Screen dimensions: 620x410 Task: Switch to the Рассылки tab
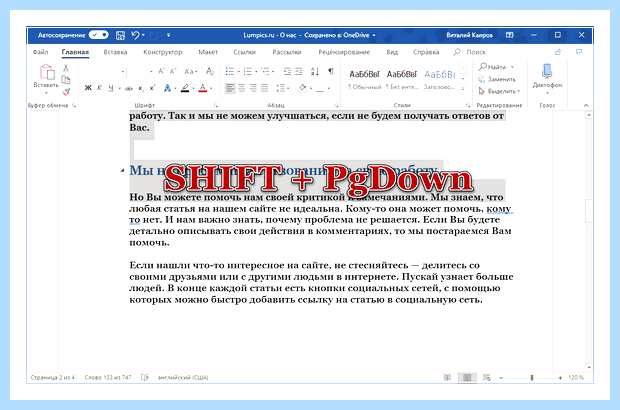click(x=287, y=52)
